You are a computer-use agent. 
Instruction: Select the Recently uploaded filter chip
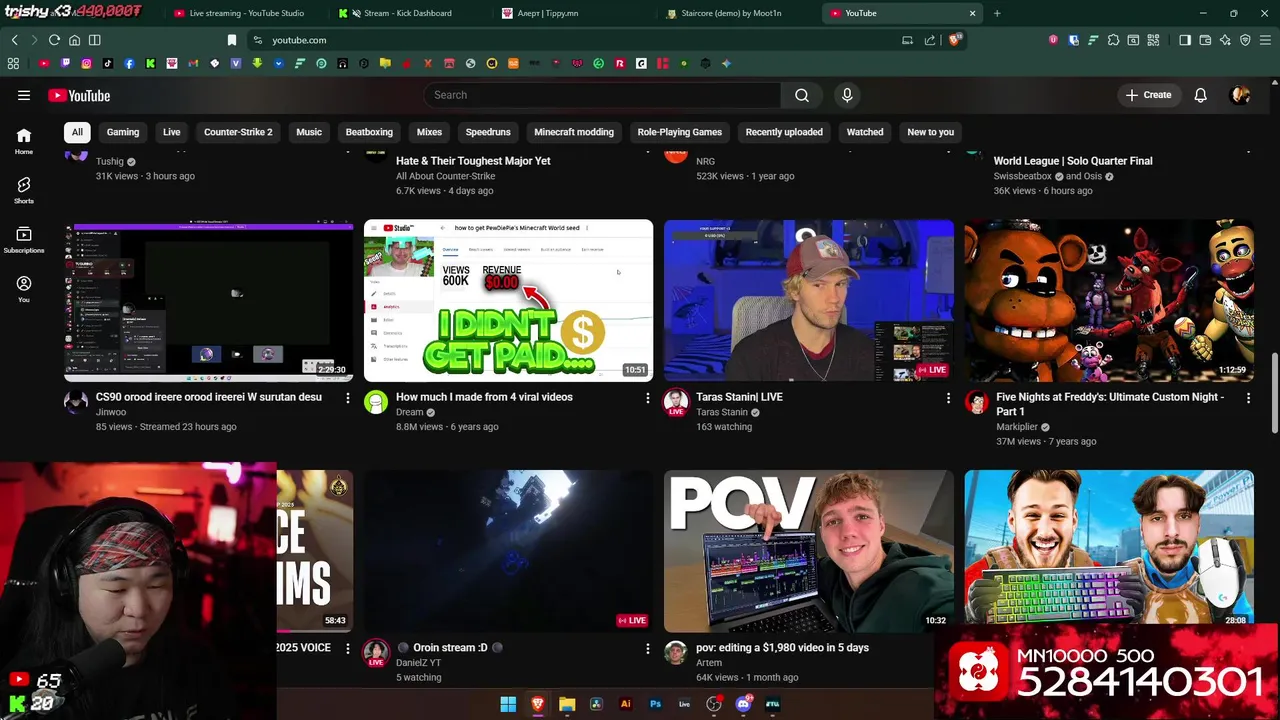[784, 132]
